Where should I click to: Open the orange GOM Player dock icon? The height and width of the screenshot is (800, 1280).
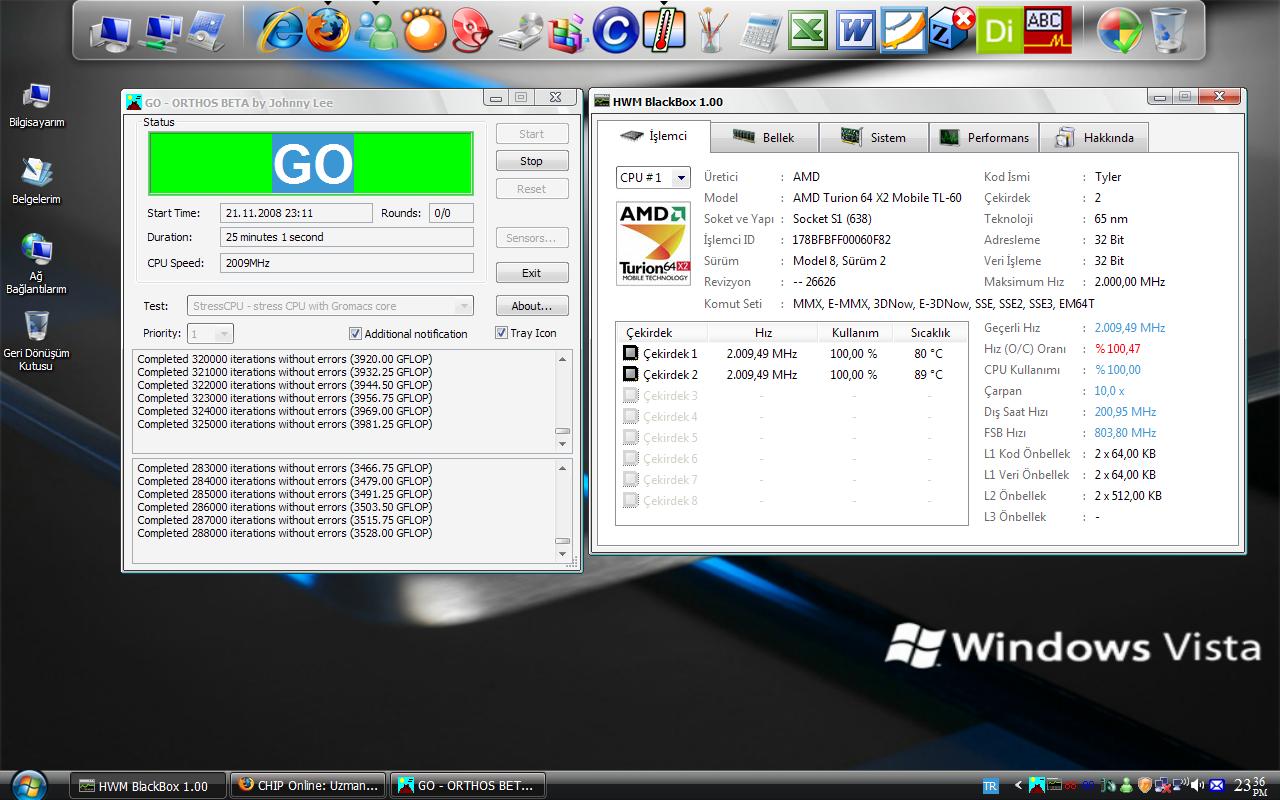pos(424,30)
